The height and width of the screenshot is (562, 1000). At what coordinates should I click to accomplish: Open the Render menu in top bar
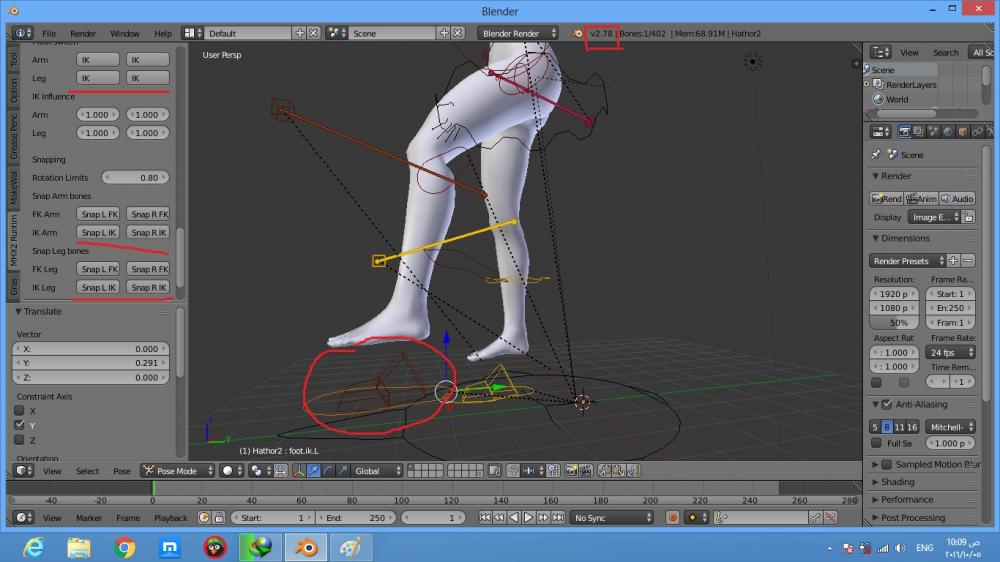coord(83,33)
